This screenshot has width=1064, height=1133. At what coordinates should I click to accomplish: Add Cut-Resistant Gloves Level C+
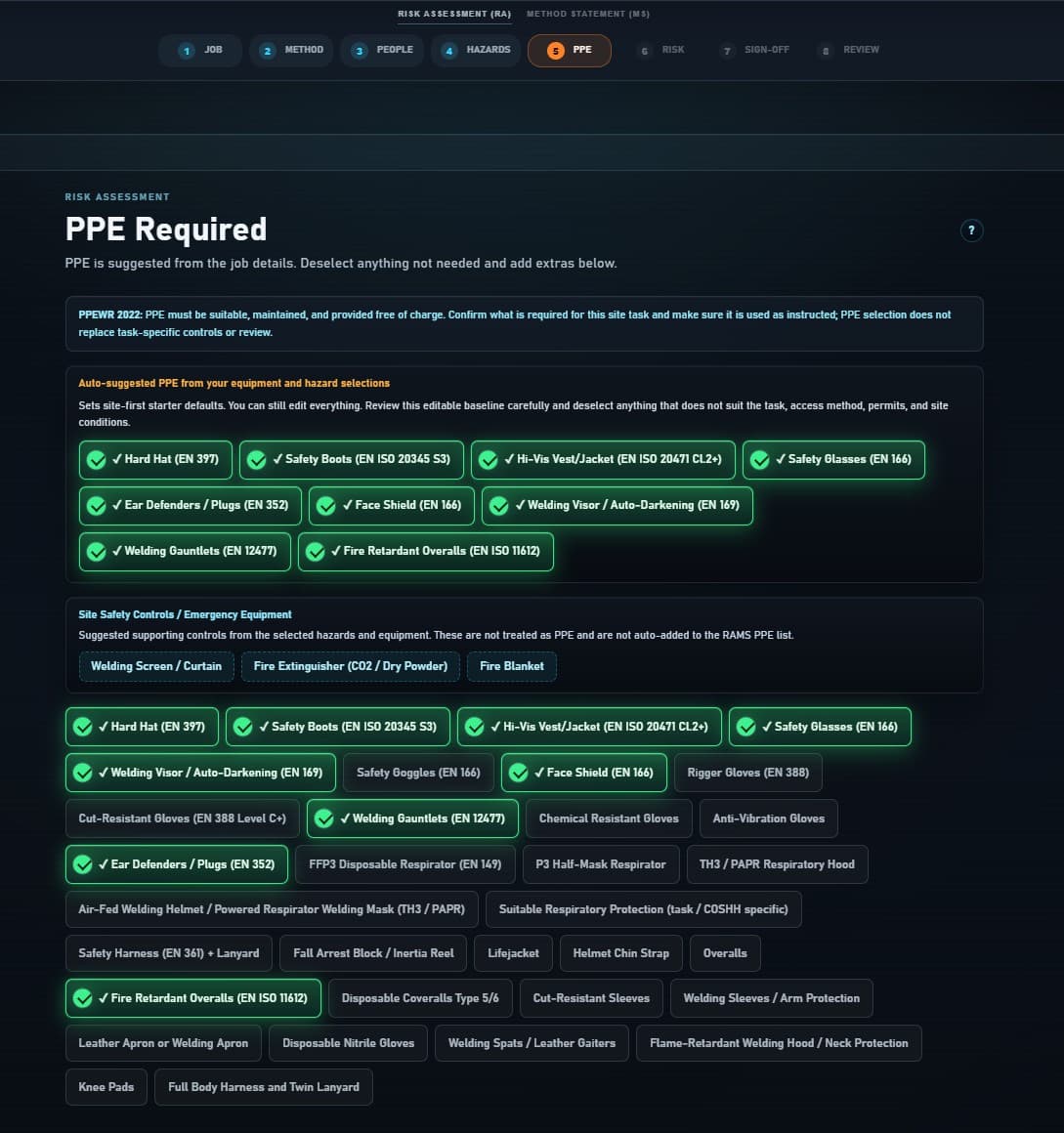click(x=182, y=818)
